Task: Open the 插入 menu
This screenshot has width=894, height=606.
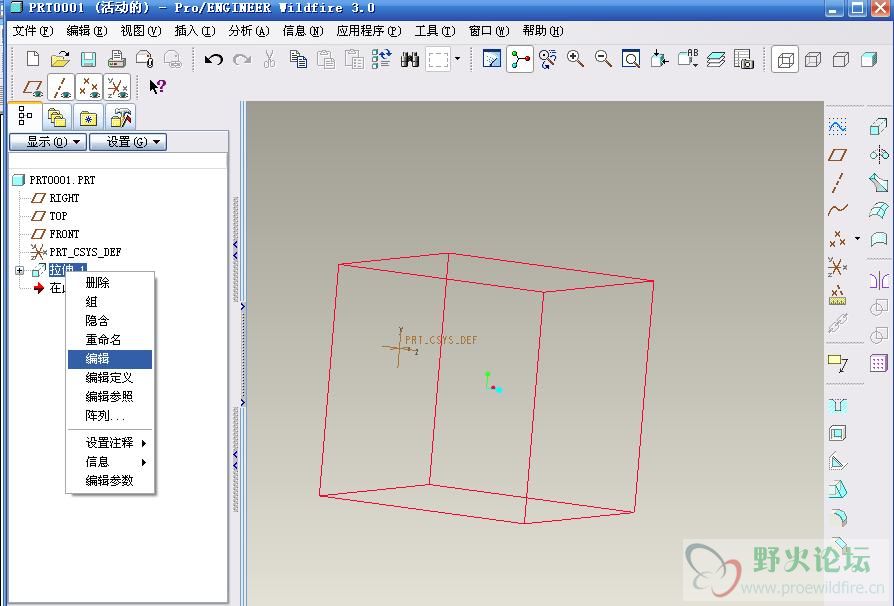Action: [x=194, y=31]
